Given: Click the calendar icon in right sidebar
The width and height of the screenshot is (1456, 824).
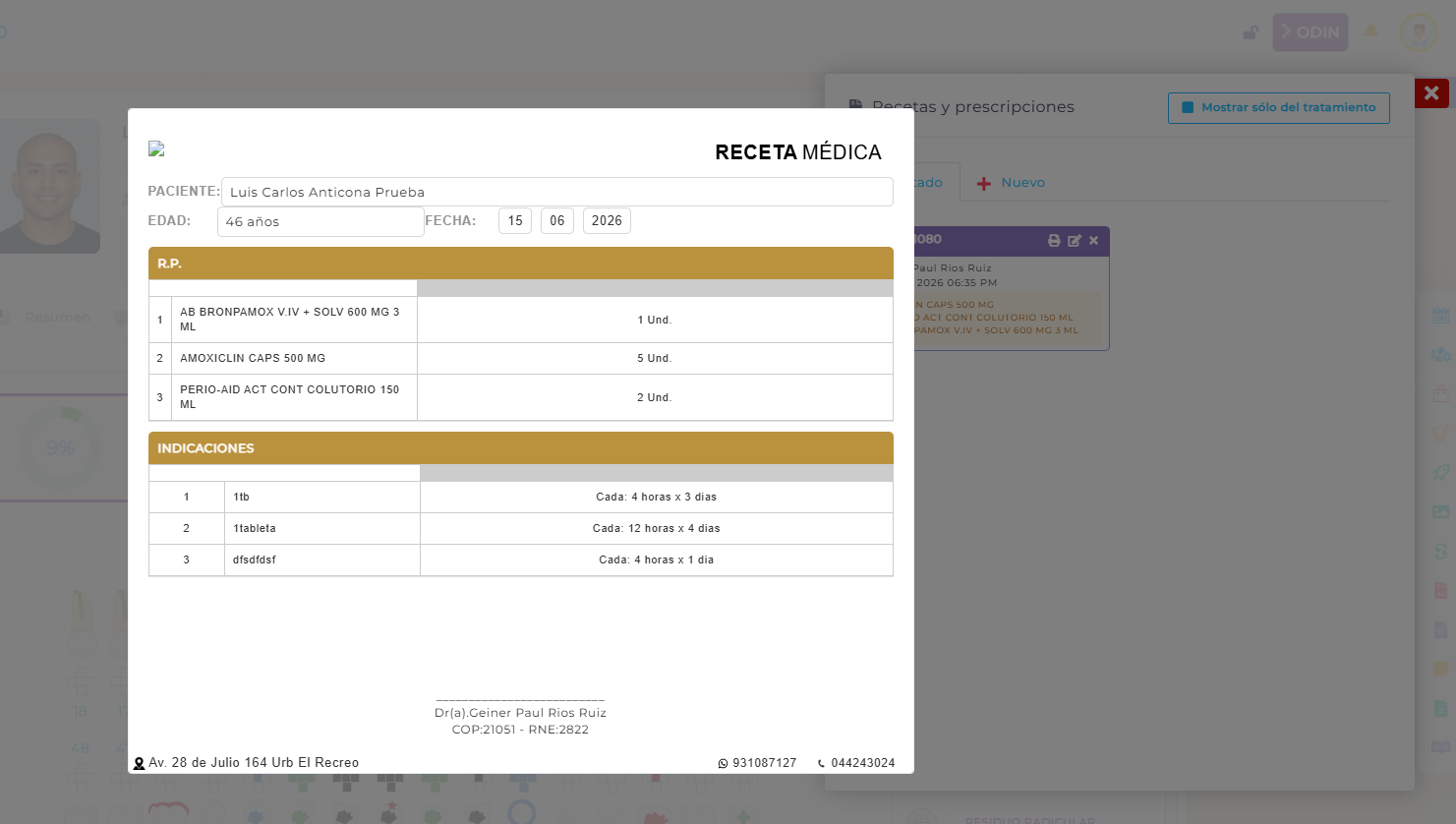Looking at the screenshot, I should 1440,317.
